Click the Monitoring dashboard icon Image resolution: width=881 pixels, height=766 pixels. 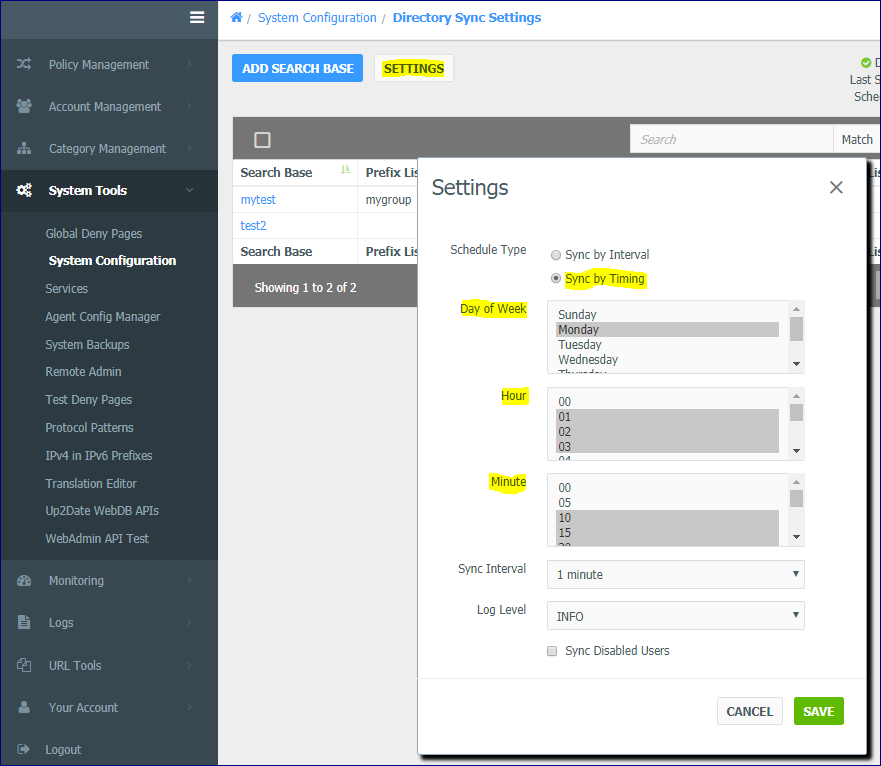24,581
